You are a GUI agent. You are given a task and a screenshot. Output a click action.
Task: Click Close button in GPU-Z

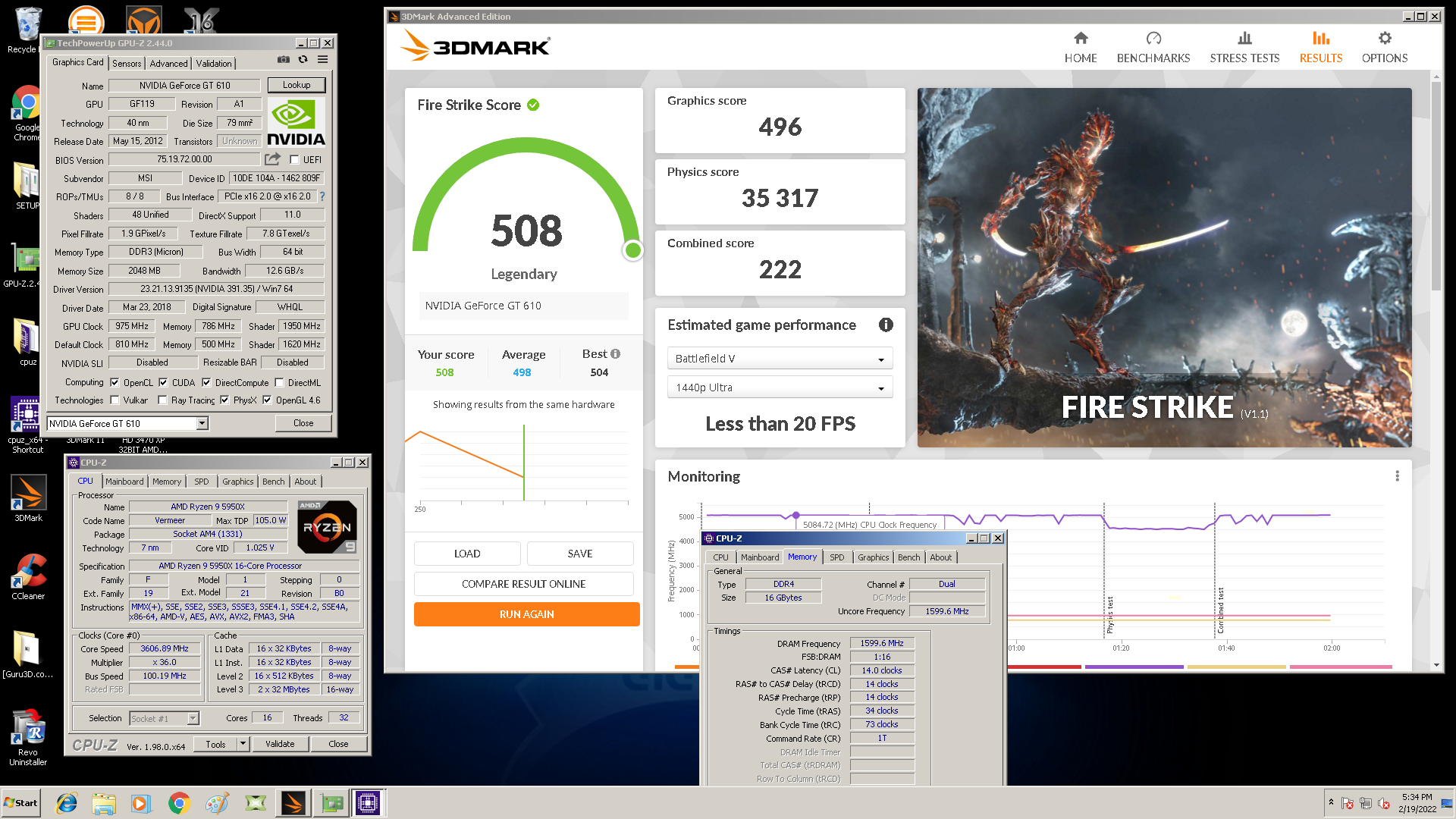point(303,423)
